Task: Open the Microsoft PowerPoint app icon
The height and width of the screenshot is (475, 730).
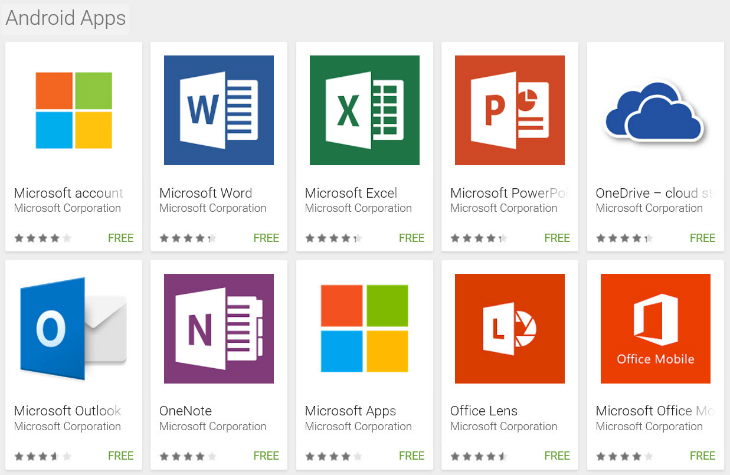Action: 510,110
